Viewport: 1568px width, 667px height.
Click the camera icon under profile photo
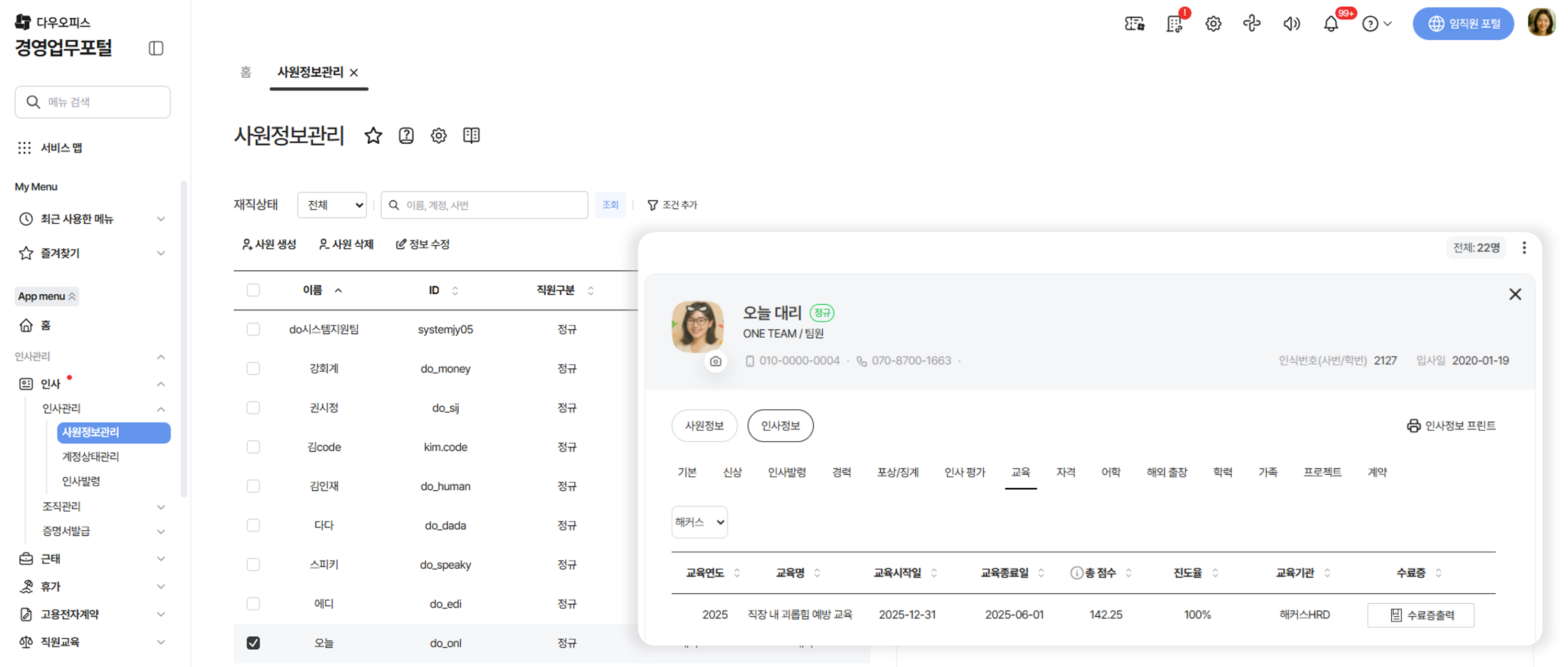715,361
